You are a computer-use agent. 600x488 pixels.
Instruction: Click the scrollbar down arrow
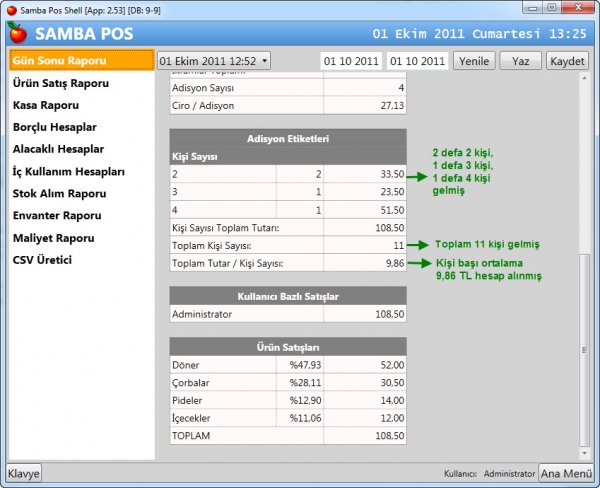pos(584,453)
